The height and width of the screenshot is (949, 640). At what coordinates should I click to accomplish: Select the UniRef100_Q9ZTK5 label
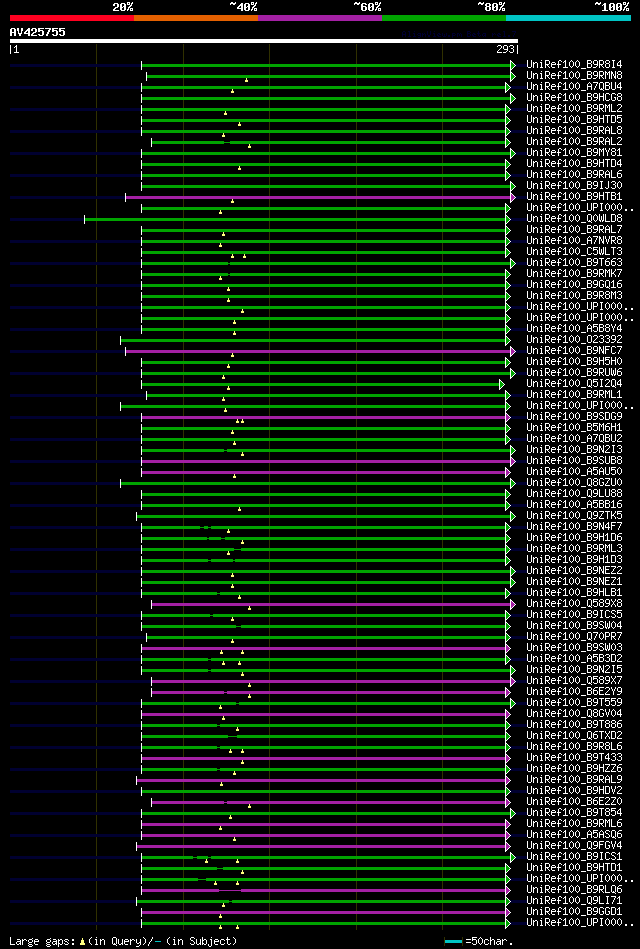575,515
